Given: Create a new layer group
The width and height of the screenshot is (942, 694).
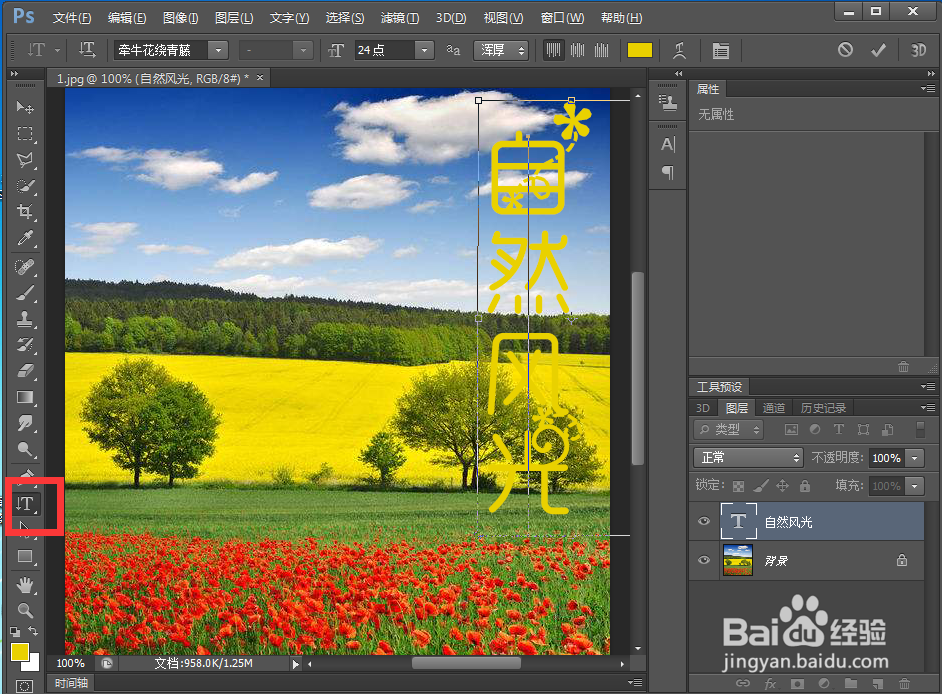Looking at the screenshot, I should 851,683.
